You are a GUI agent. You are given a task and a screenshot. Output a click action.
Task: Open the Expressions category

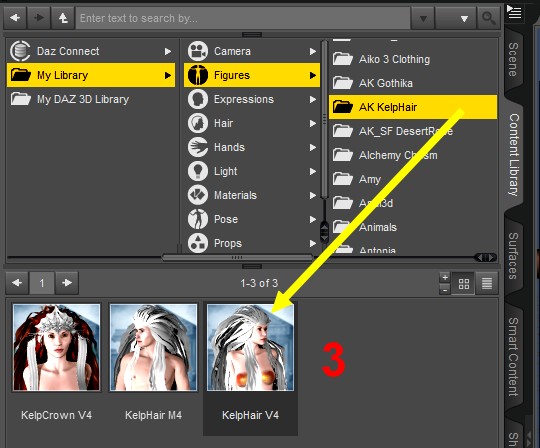[x=252, y=99]
